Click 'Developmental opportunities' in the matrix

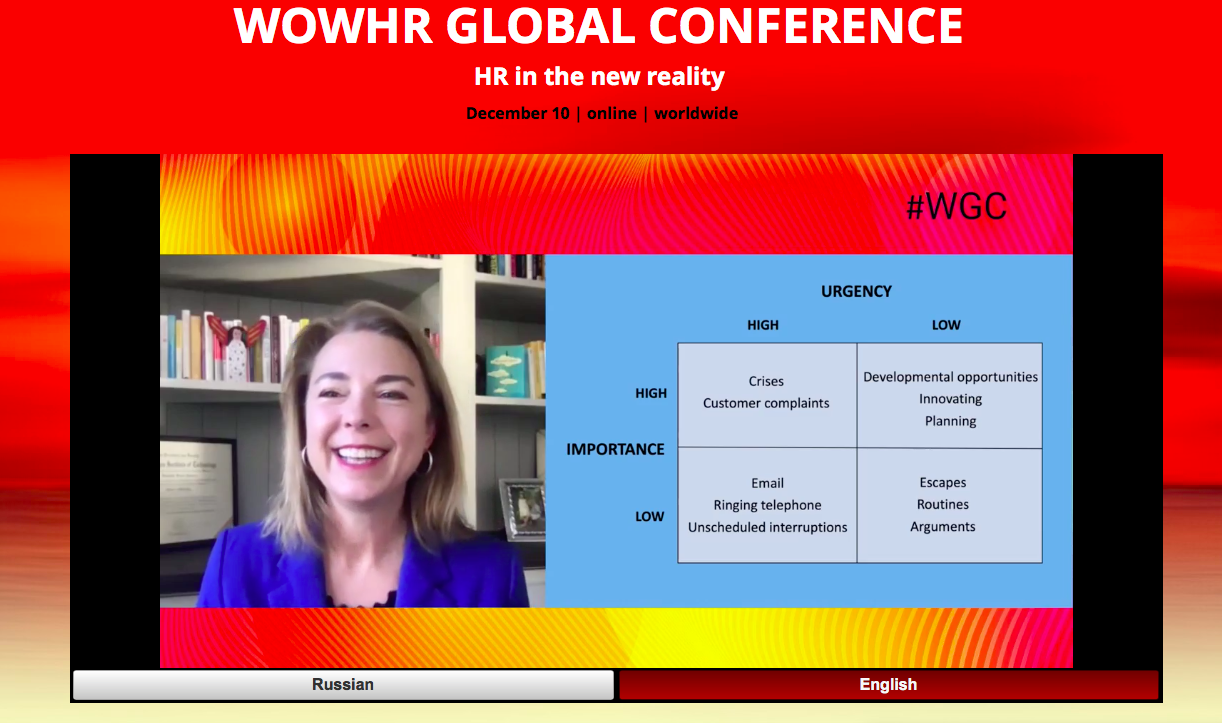click(x=950, y=377)
